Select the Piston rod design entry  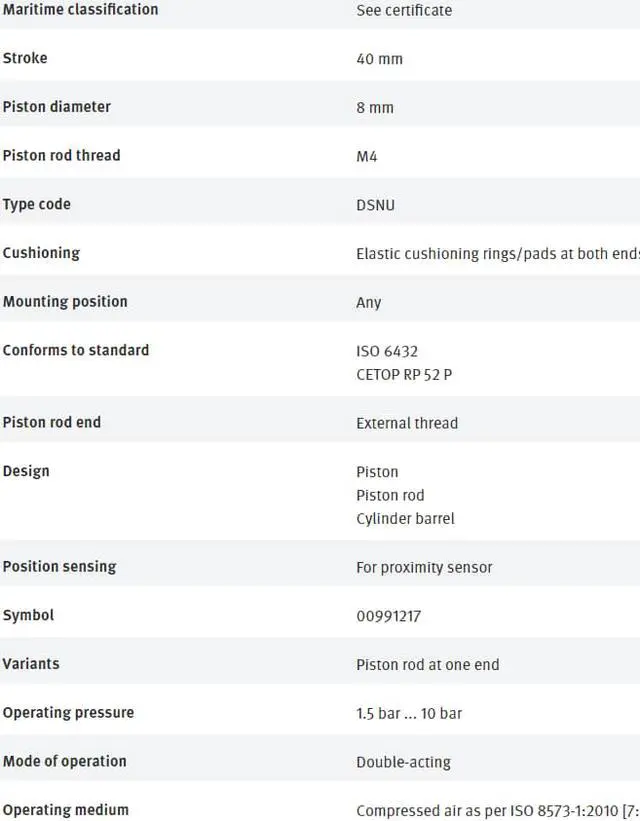coord(390,495)
